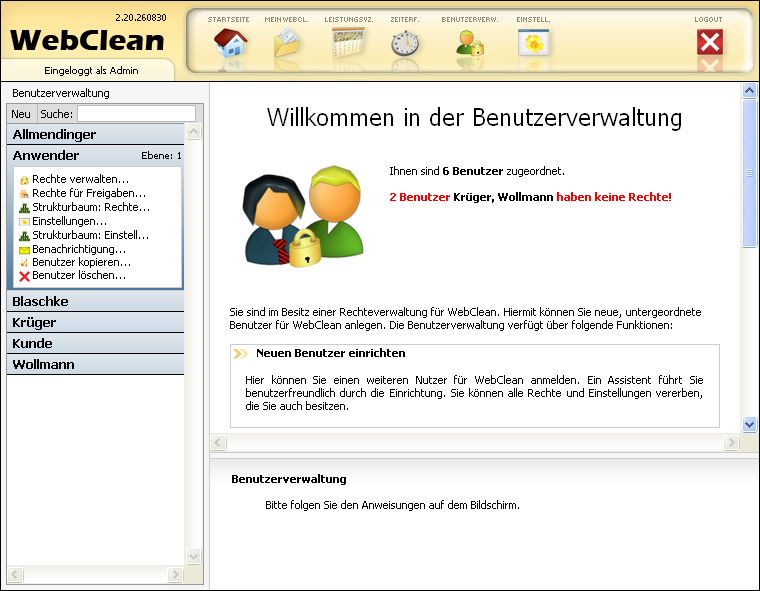
Task: Click user list scroll left arrow
Action: (15, 575)
